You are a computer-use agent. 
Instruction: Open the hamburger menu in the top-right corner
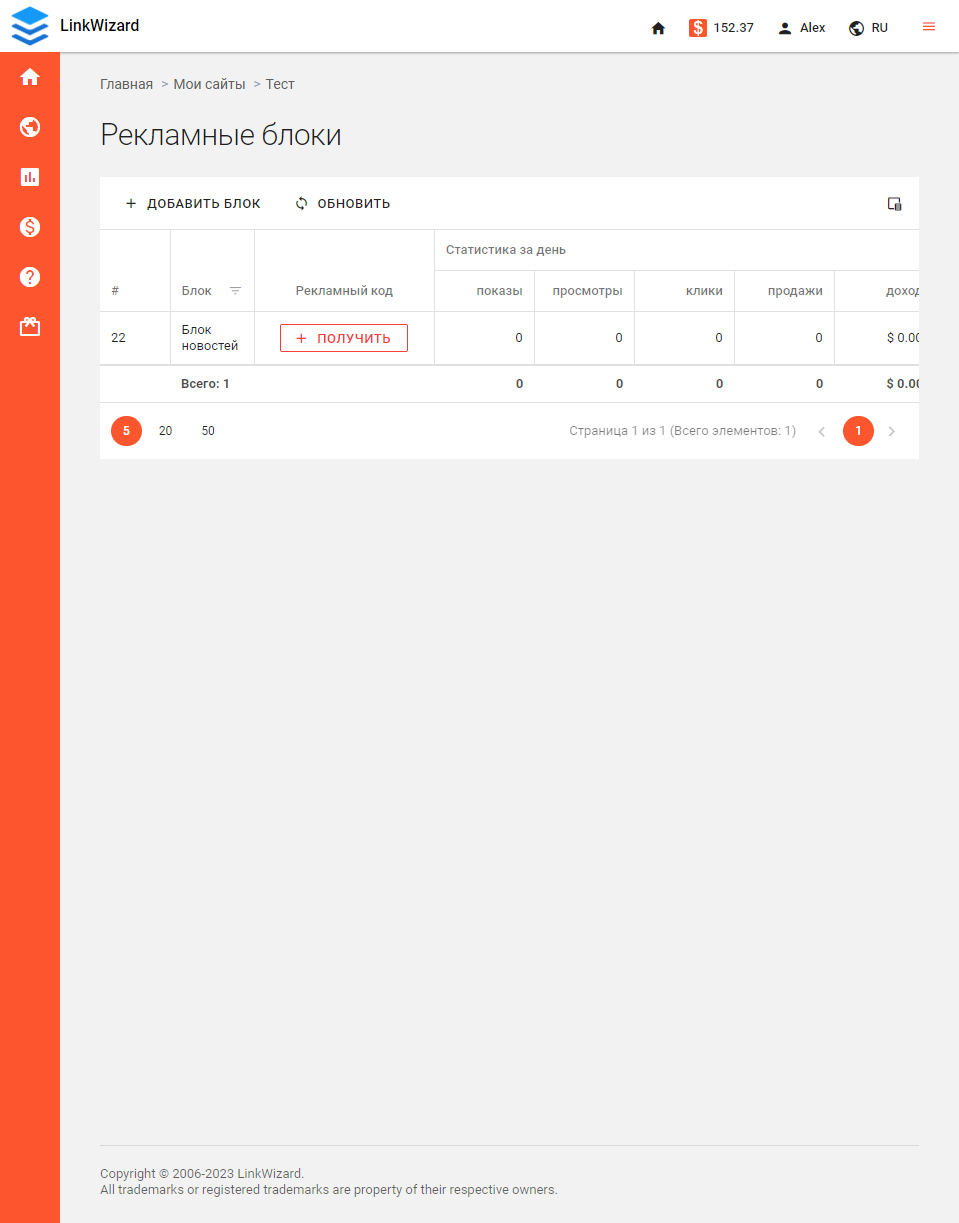(928, 27)
